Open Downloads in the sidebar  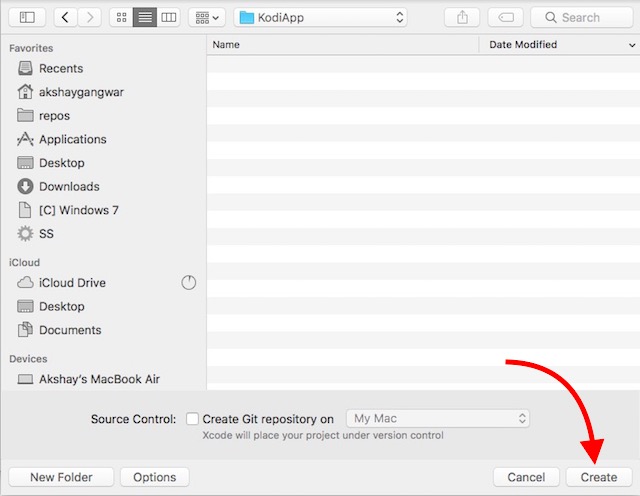[x=104, y=187]
